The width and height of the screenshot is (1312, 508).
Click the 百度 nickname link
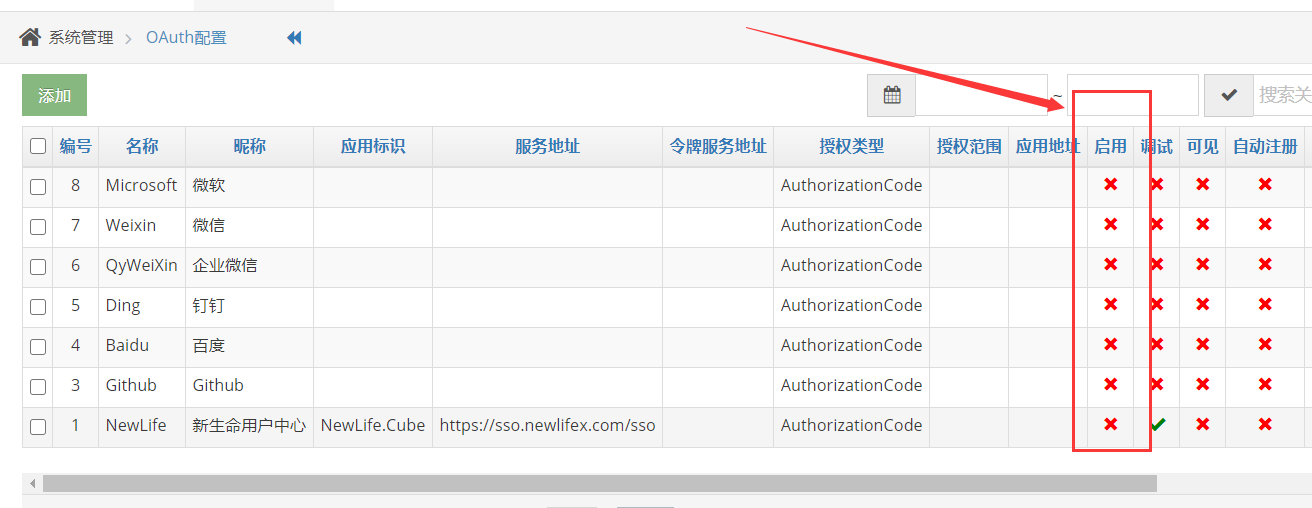pyautogui.click(x=209, y=345)
